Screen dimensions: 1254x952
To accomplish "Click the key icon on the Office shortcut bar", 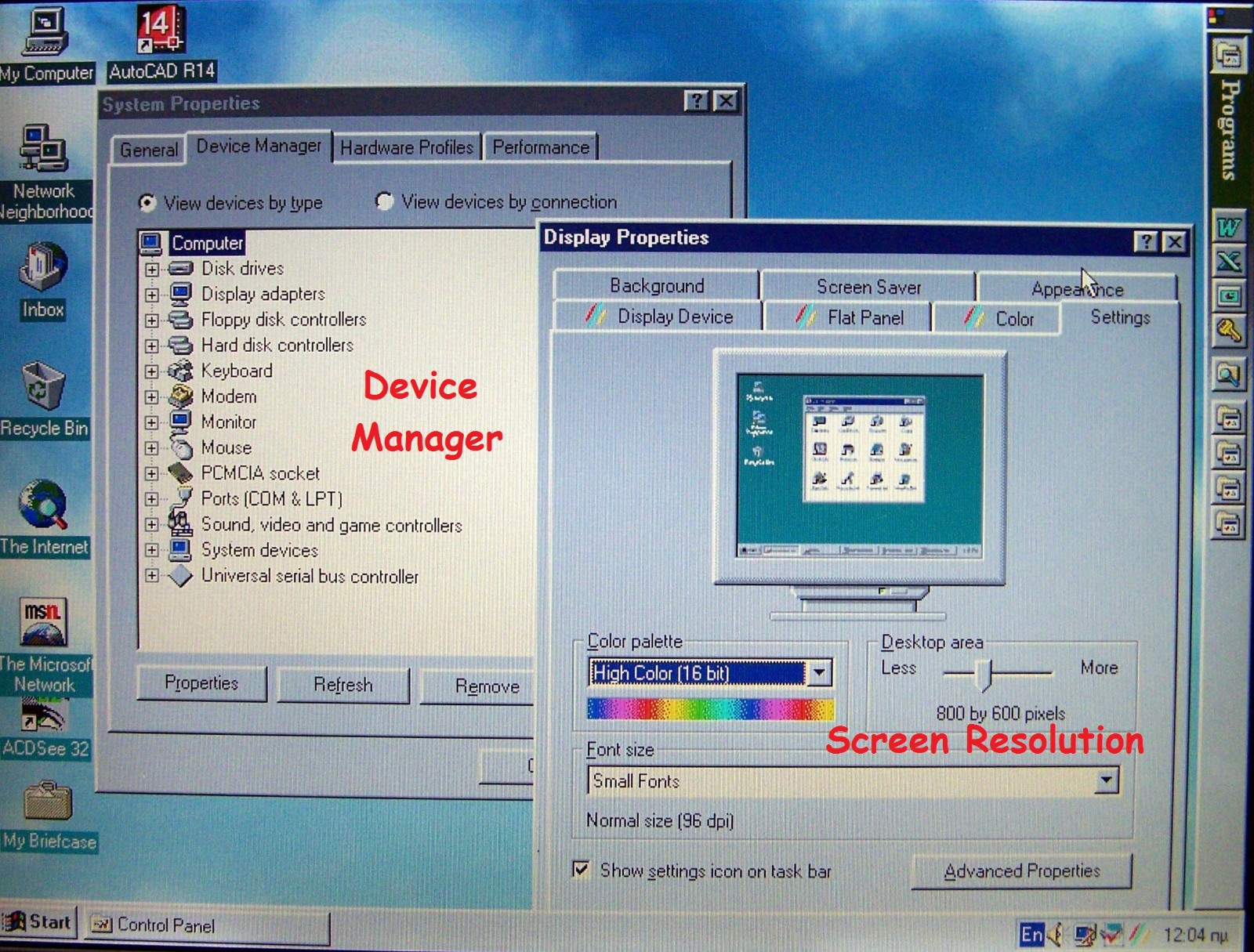I will (1228, 331).
